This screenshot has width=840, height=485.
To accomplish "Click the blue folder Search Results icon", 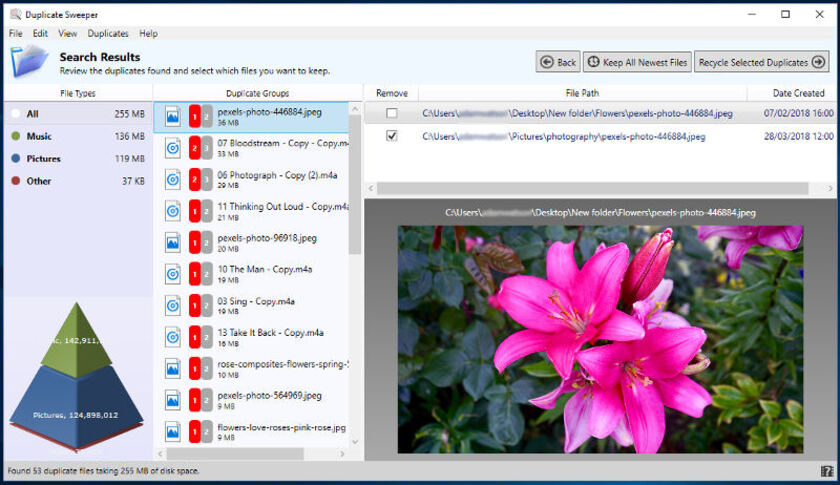I will (x=30, y=61).
